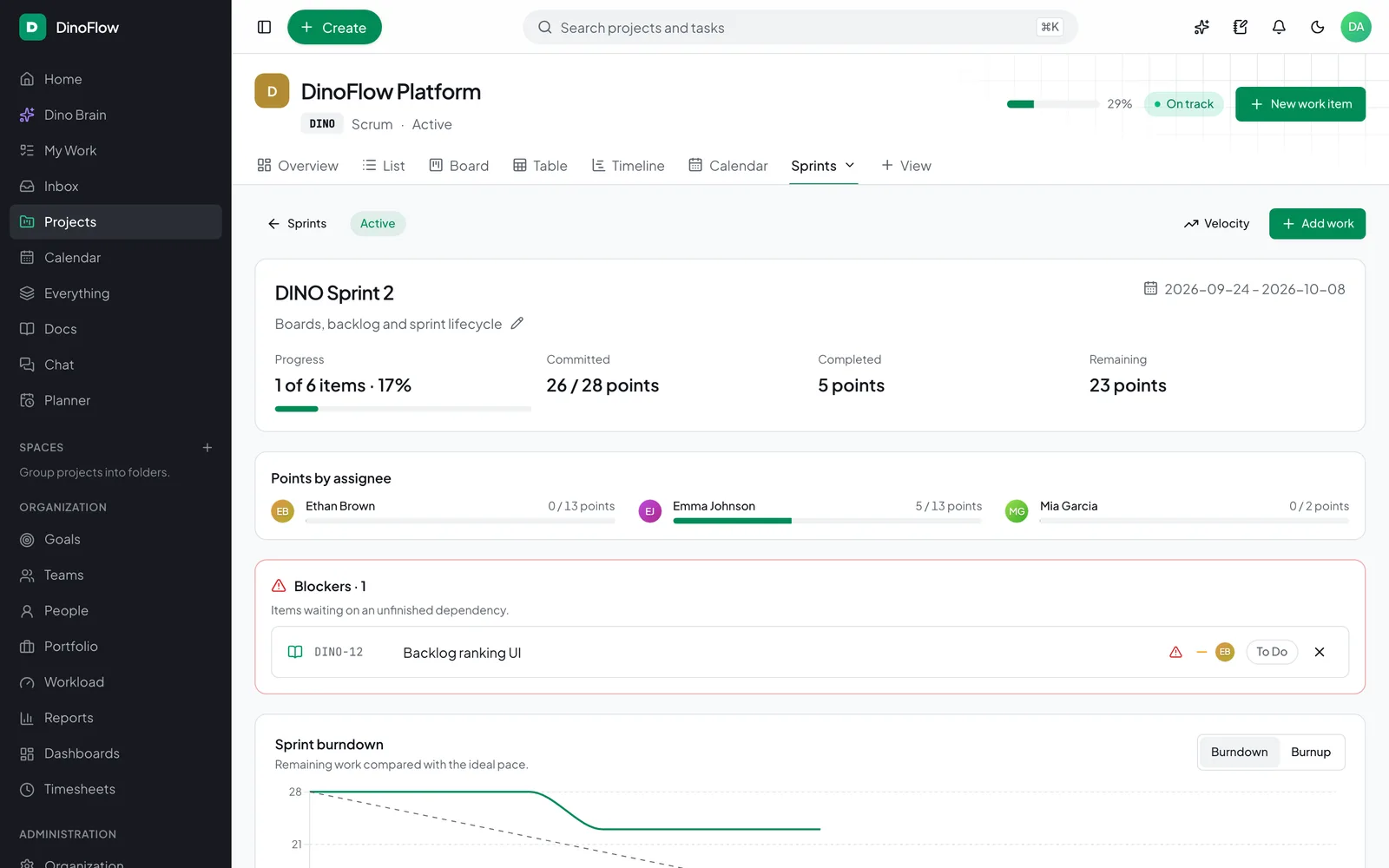
Task: Edit sprint goal pencil icon
Action: point(517,323)
